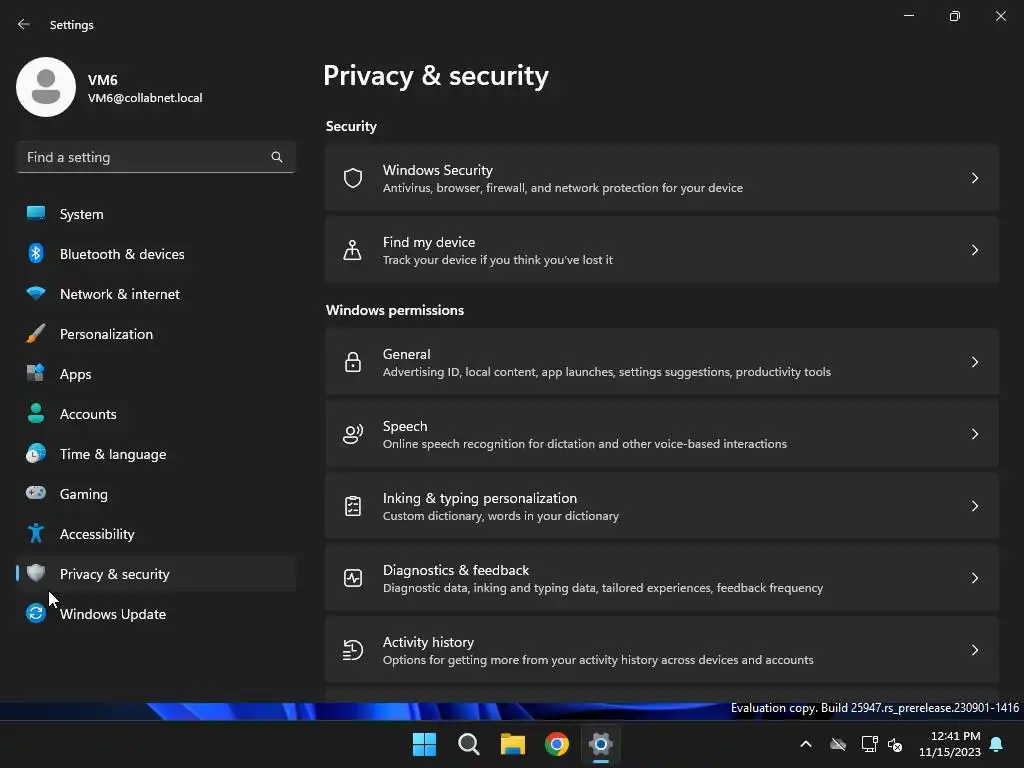Click the Gaming controller icon in sidebar
This screenshot has height=768, width=1024.
tap(36, 493)
